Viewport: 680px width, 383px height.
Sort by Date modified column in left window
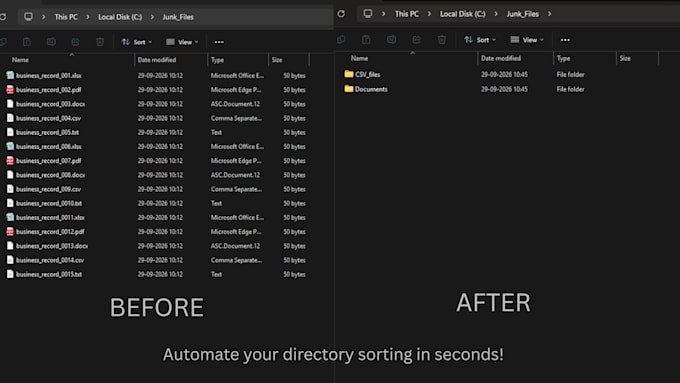(157, 60)
